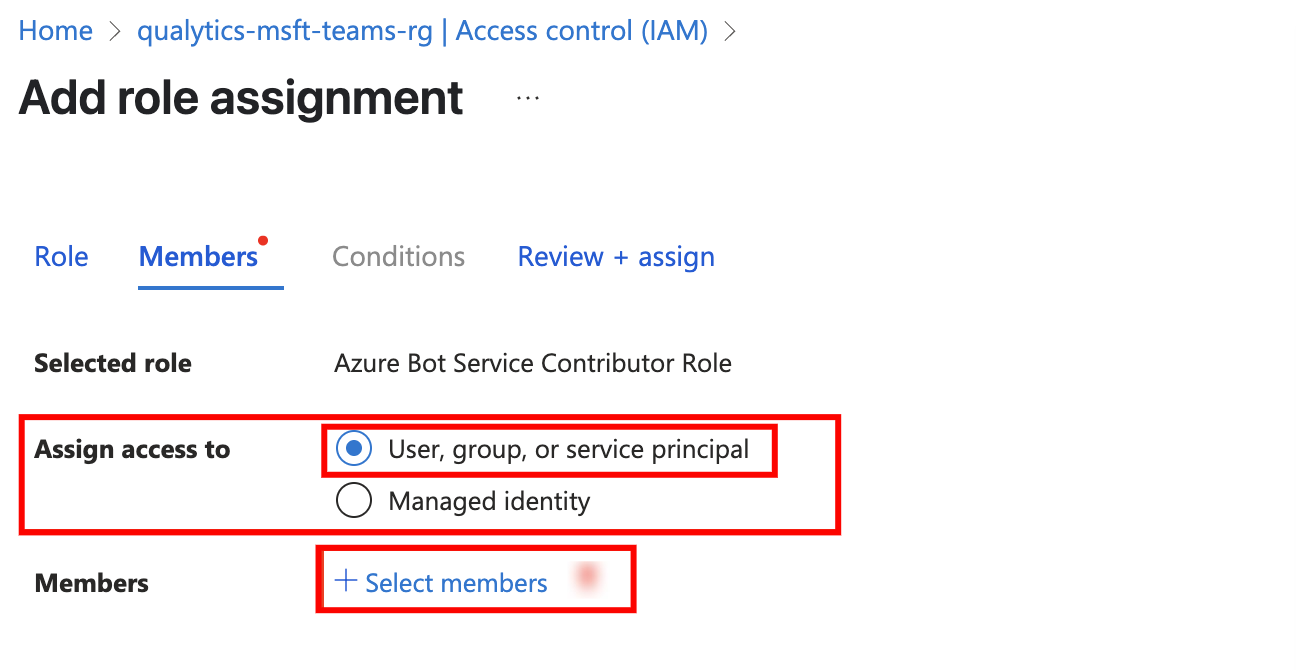
Task: Click the Selected role label
Action: click(x=112, y=363)
